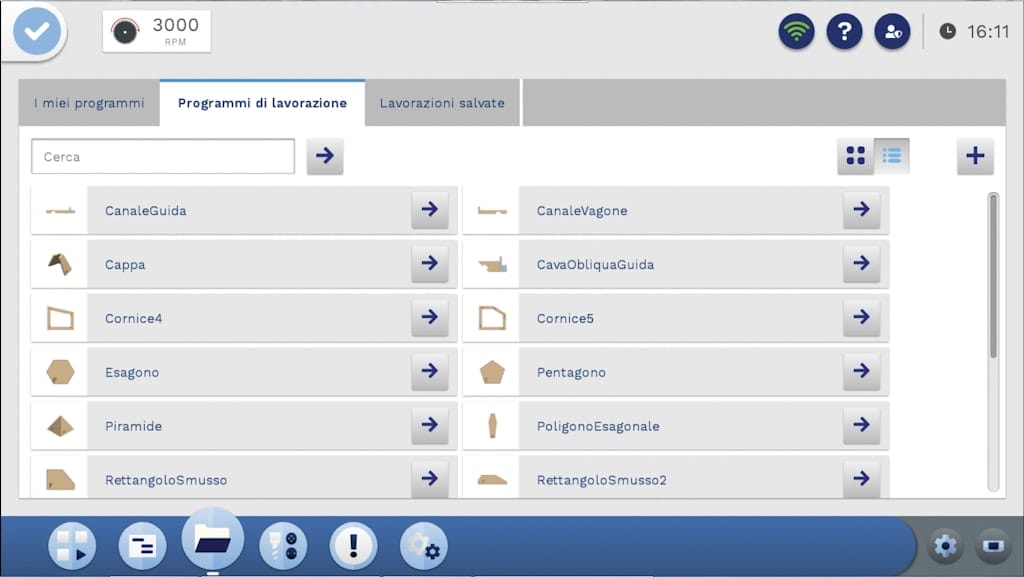Image resolution: width=1024 pixels, height=577 pixels.
Task: Open machine settings with double gear icon
Action: click(424, 546)
